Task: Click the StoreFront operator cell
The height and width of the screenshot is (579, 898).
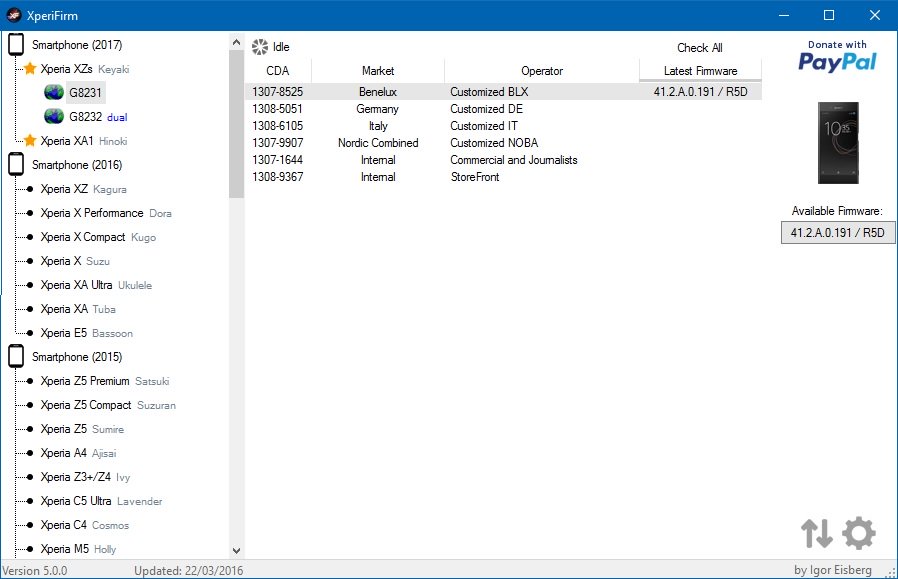Action: 475,177
